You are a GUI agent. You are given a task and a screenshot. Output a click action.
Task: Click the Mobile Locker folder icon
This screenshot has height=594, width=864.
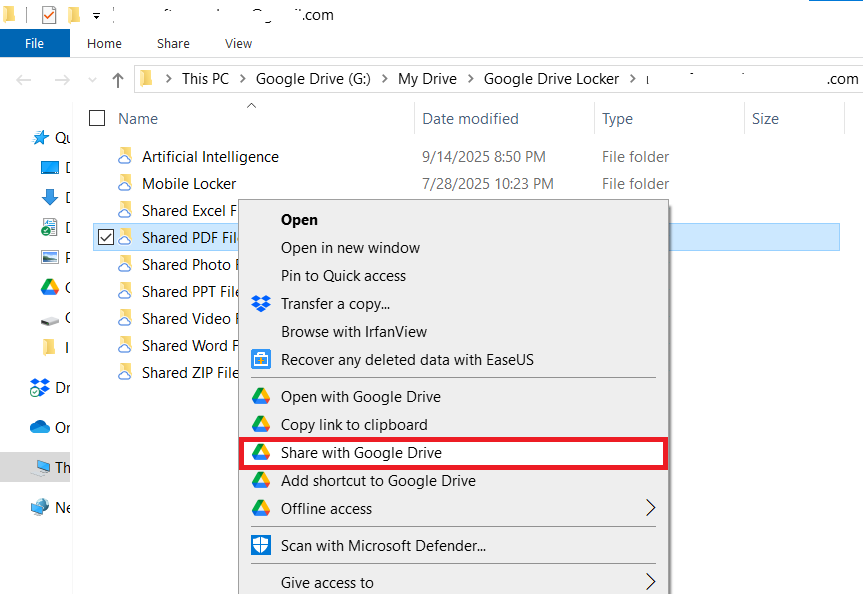point(125,184)
